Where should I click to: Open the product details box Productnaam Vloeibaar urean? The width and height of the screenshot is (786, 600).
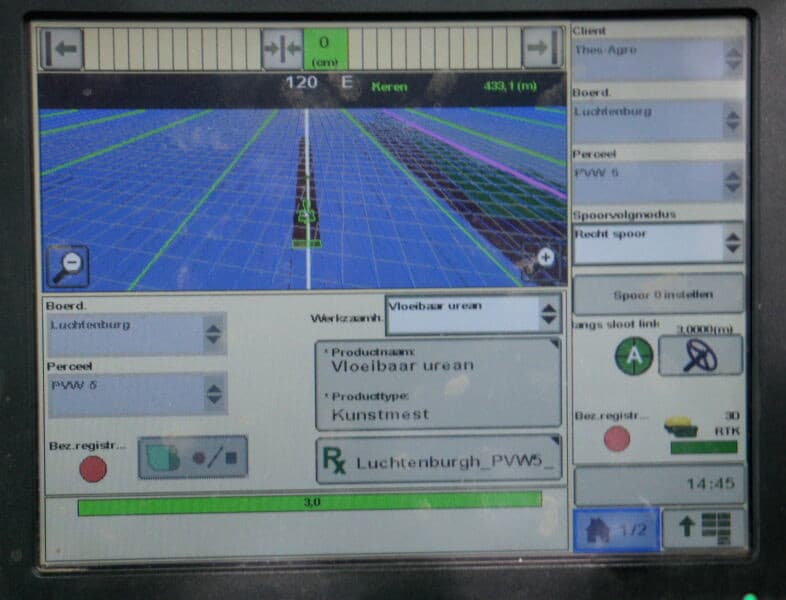pyautogui.click(x=439, y=385)
